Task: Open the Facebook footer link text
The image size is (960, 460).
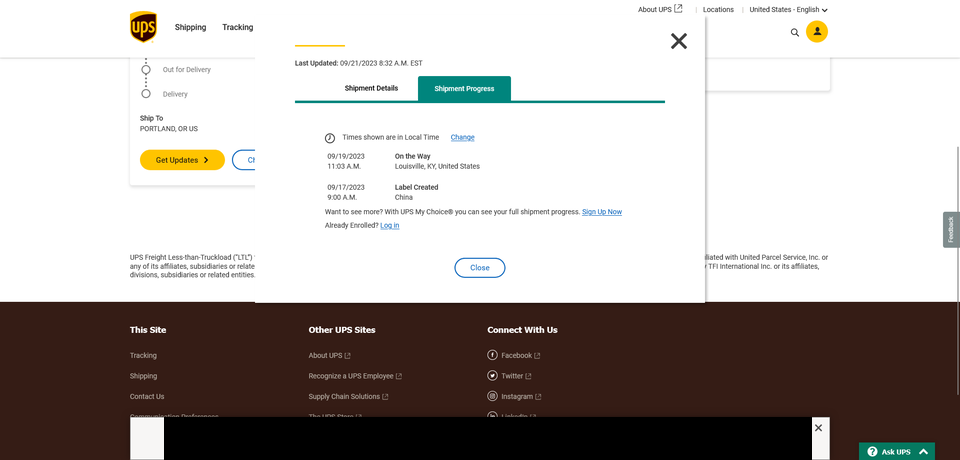Action: tap(520, 355)
